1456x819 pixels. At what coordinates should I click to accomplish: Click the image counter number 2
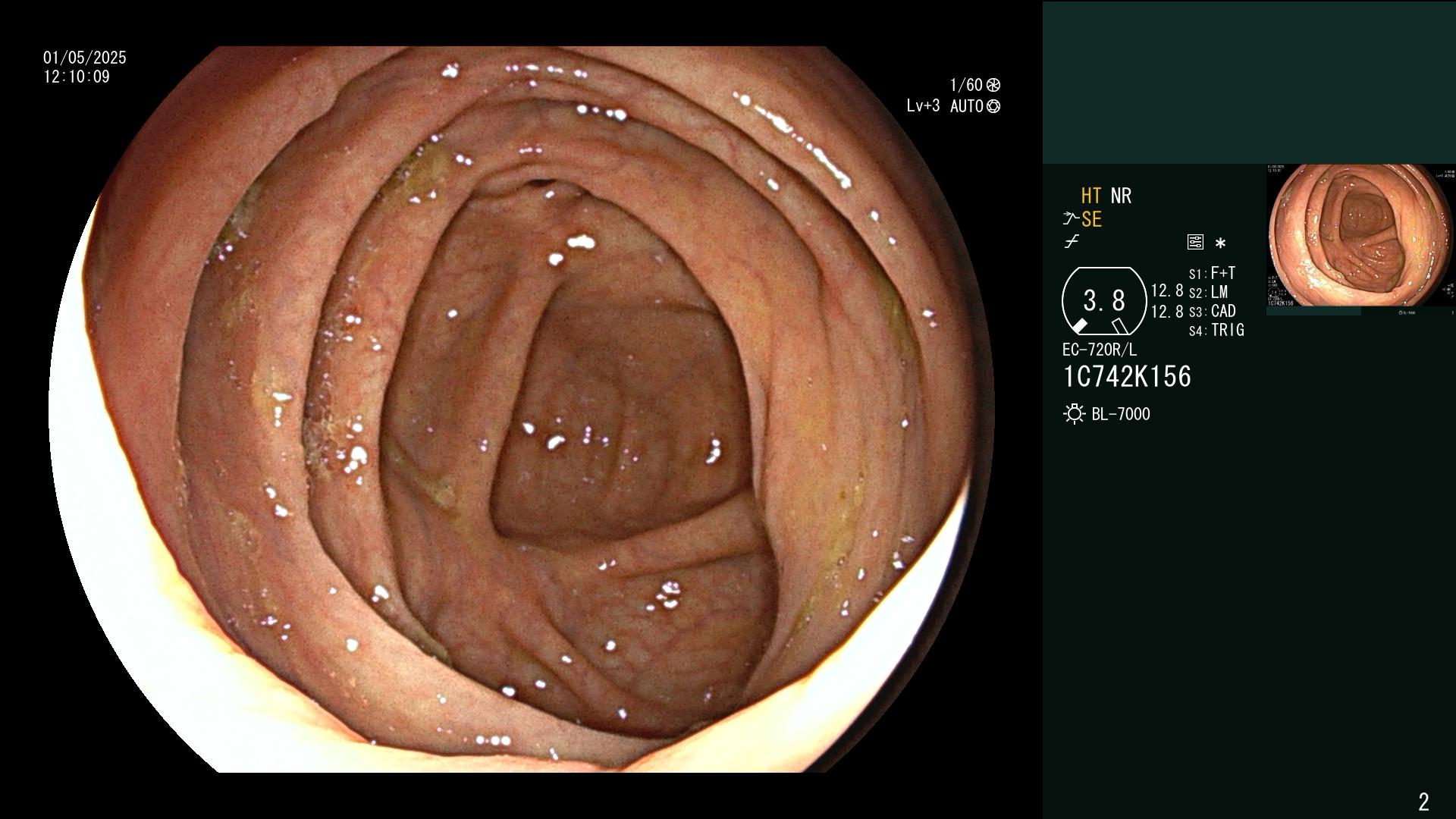pyautogui.click(x=1423, y=802)
